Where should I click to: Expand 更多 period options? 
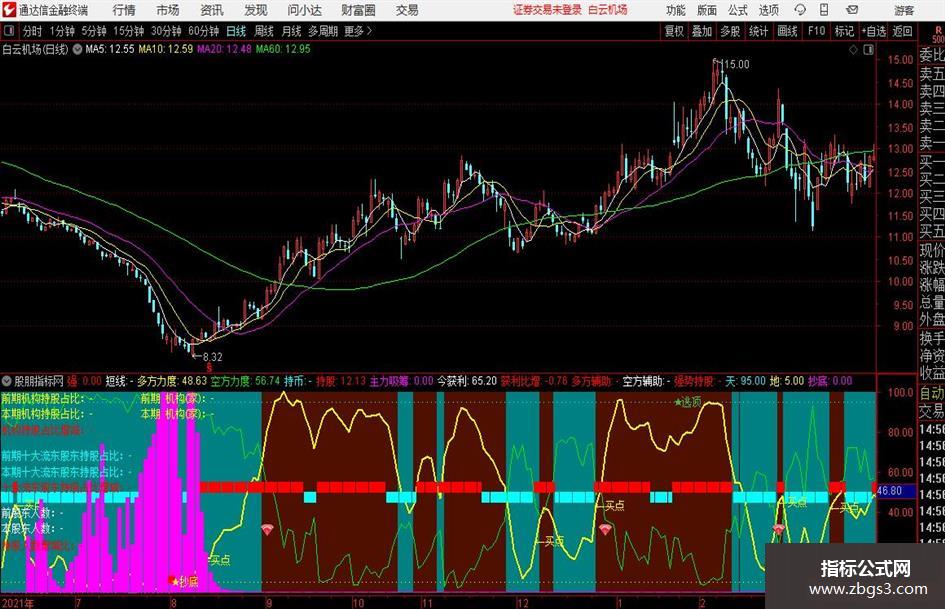tap(358, 31)
